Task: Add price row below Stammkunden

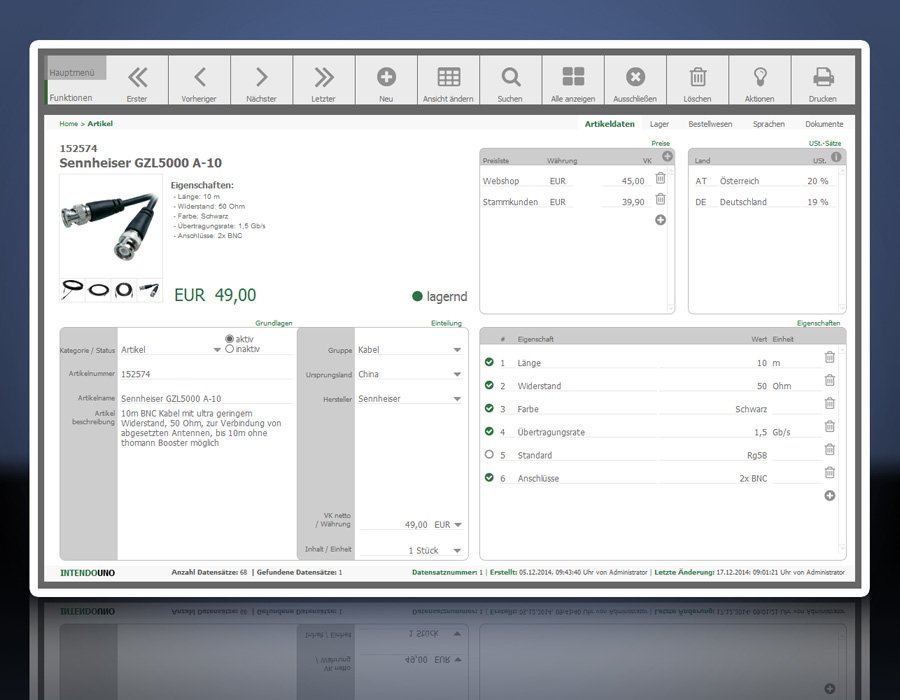Action: point(661,220)
